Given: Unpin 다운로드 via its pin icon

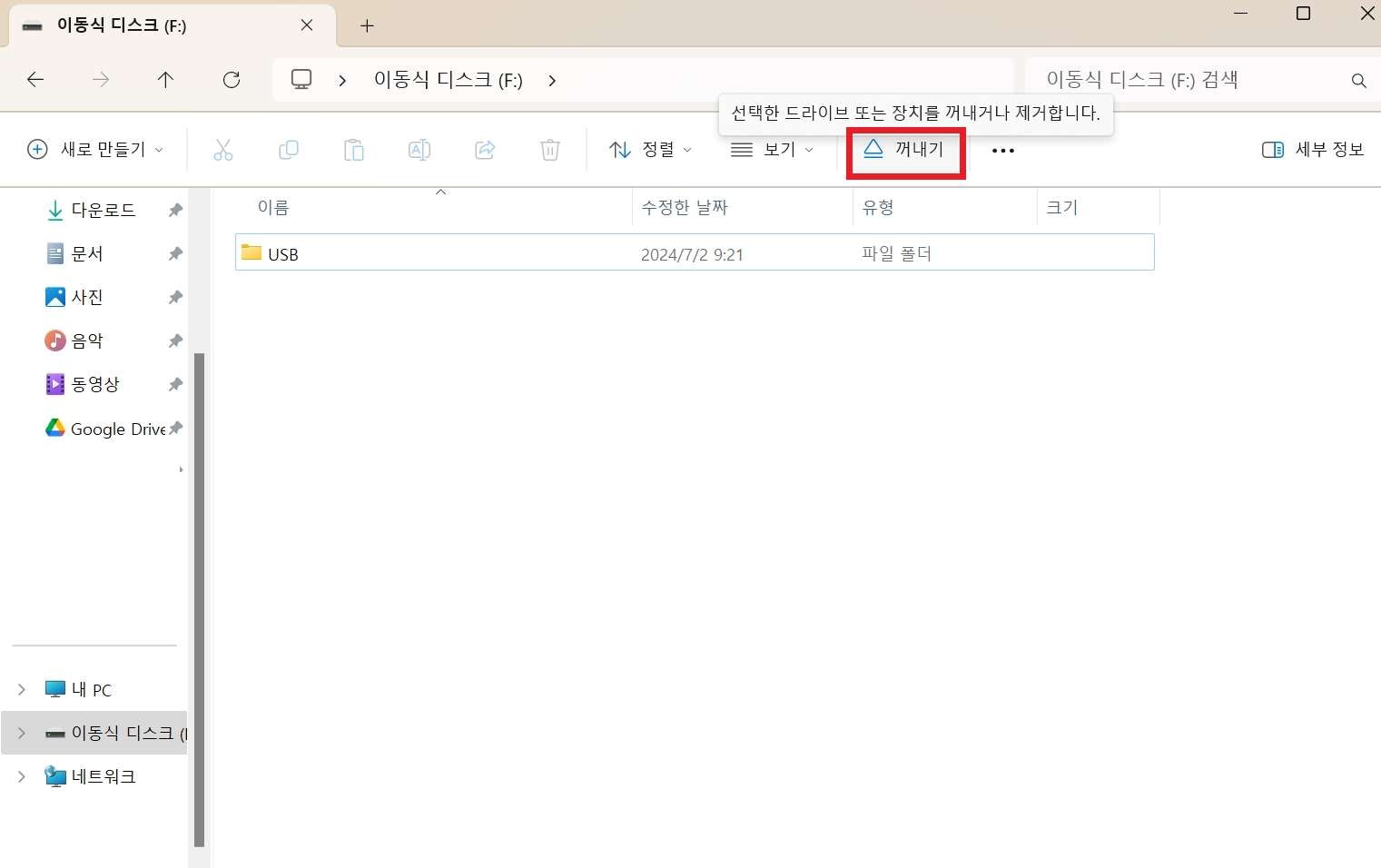Looking at the screenshot, I should click(175, 211).
